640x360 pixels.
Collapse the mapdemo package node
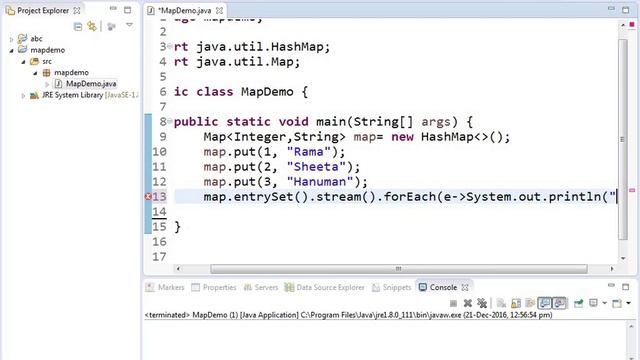pyautogui.click(x=35, y=73)
